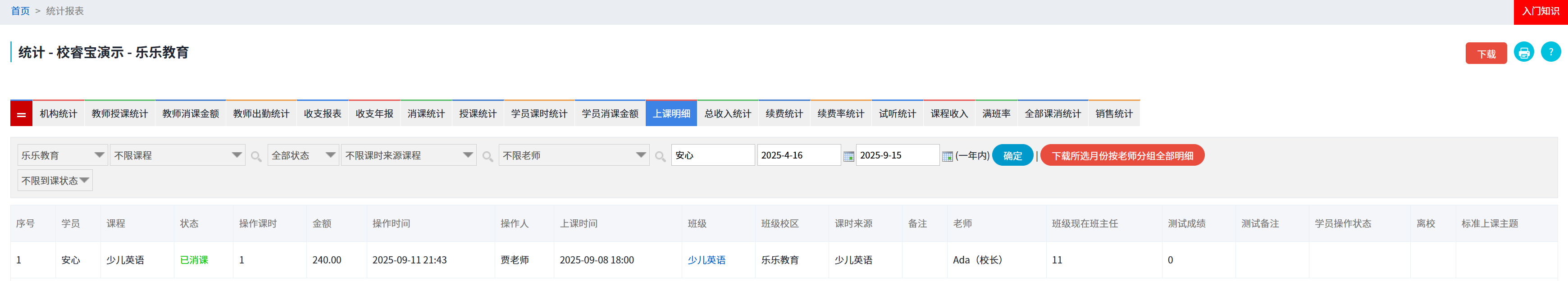The image size is (1568, 281).
Task: Expand the 不限课程 course dropdown
Action: tap(178, 155)
